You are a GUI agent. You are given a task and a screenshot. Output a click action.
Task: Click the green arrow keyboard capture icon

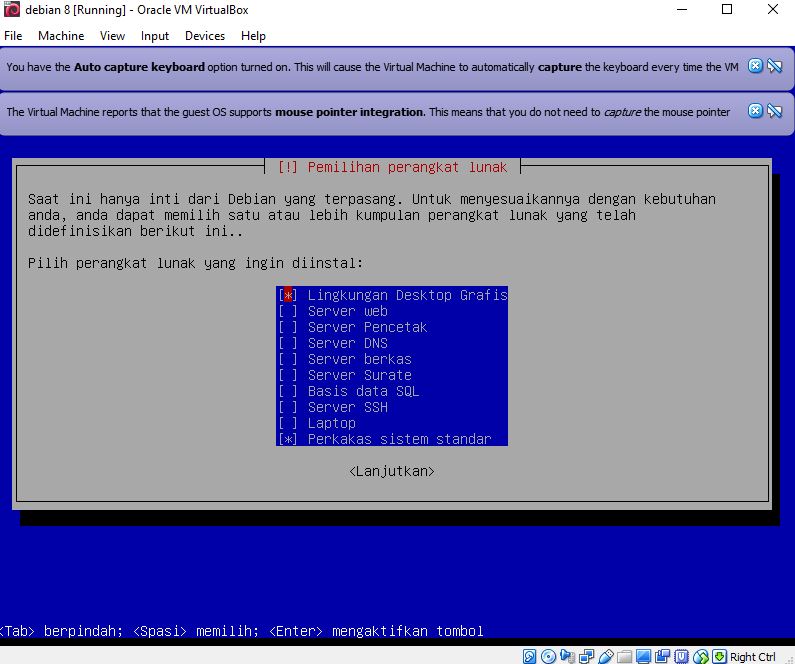point(719,656)
